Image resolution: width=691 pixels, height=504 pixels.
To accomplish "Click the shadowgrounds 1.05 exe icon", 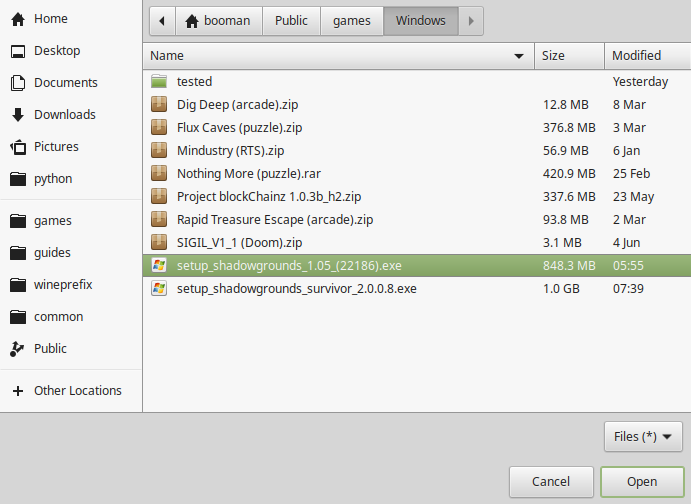I will [159, 265].
